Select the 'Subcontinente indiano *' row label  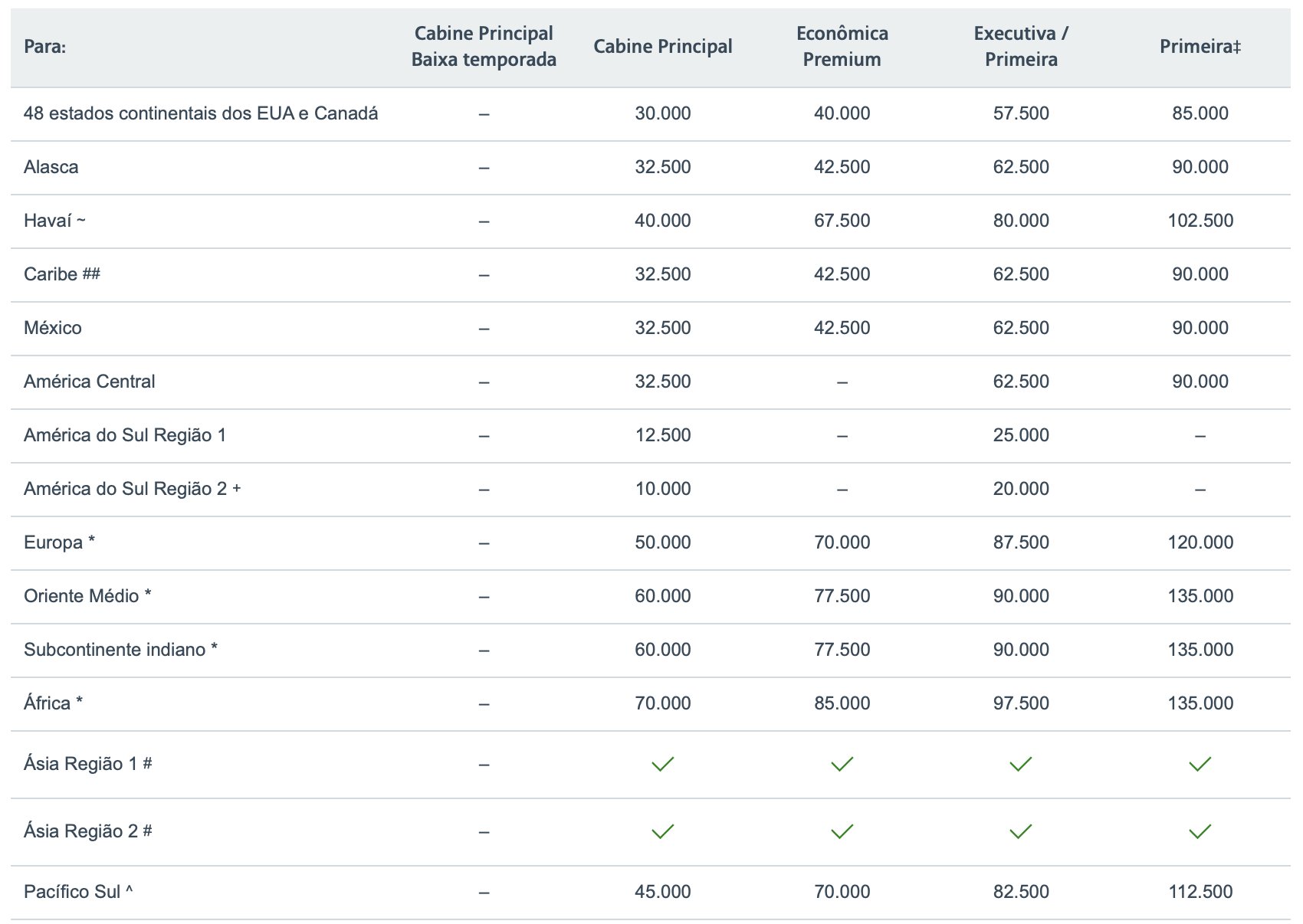point(120,650)
